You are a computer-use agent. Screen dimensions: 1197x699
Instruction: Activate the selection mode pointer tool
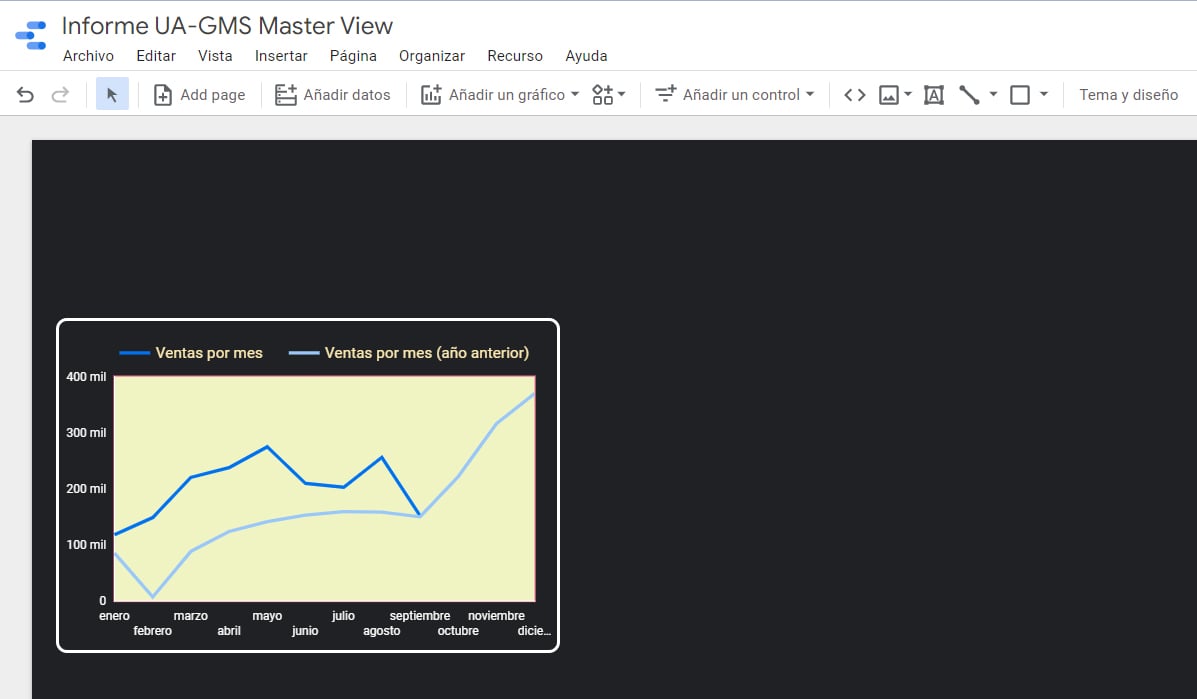(x=112, y=95)
